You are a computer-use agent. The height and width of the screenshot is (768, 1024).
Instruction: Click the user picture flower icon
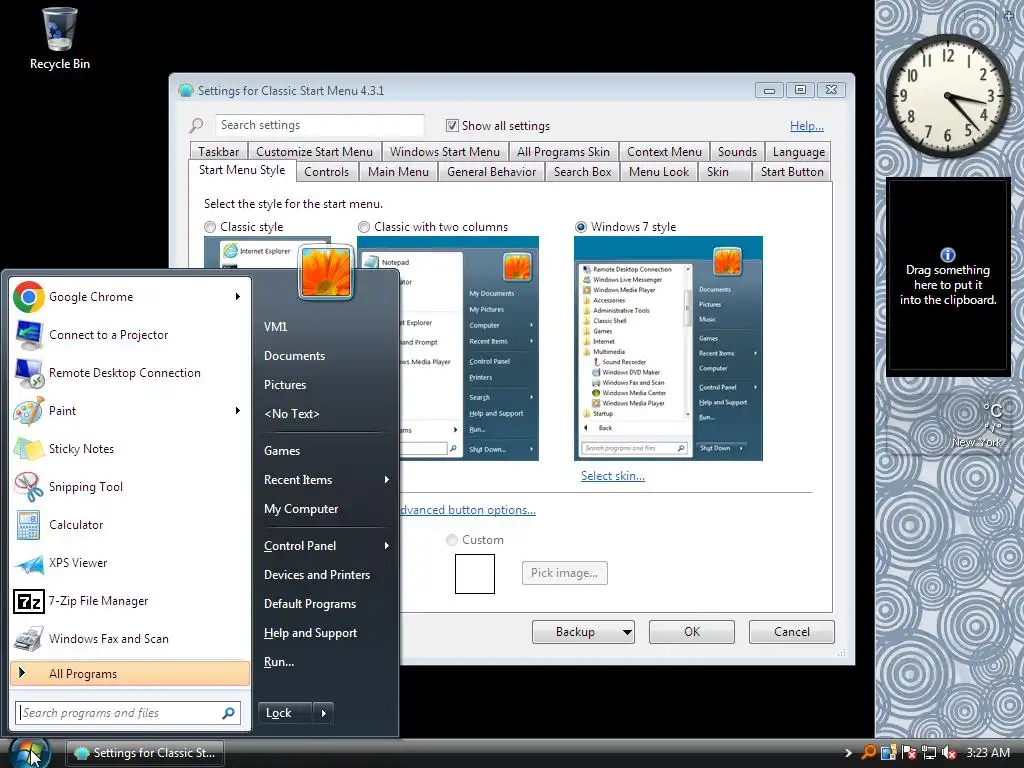[x=326, y=272]
